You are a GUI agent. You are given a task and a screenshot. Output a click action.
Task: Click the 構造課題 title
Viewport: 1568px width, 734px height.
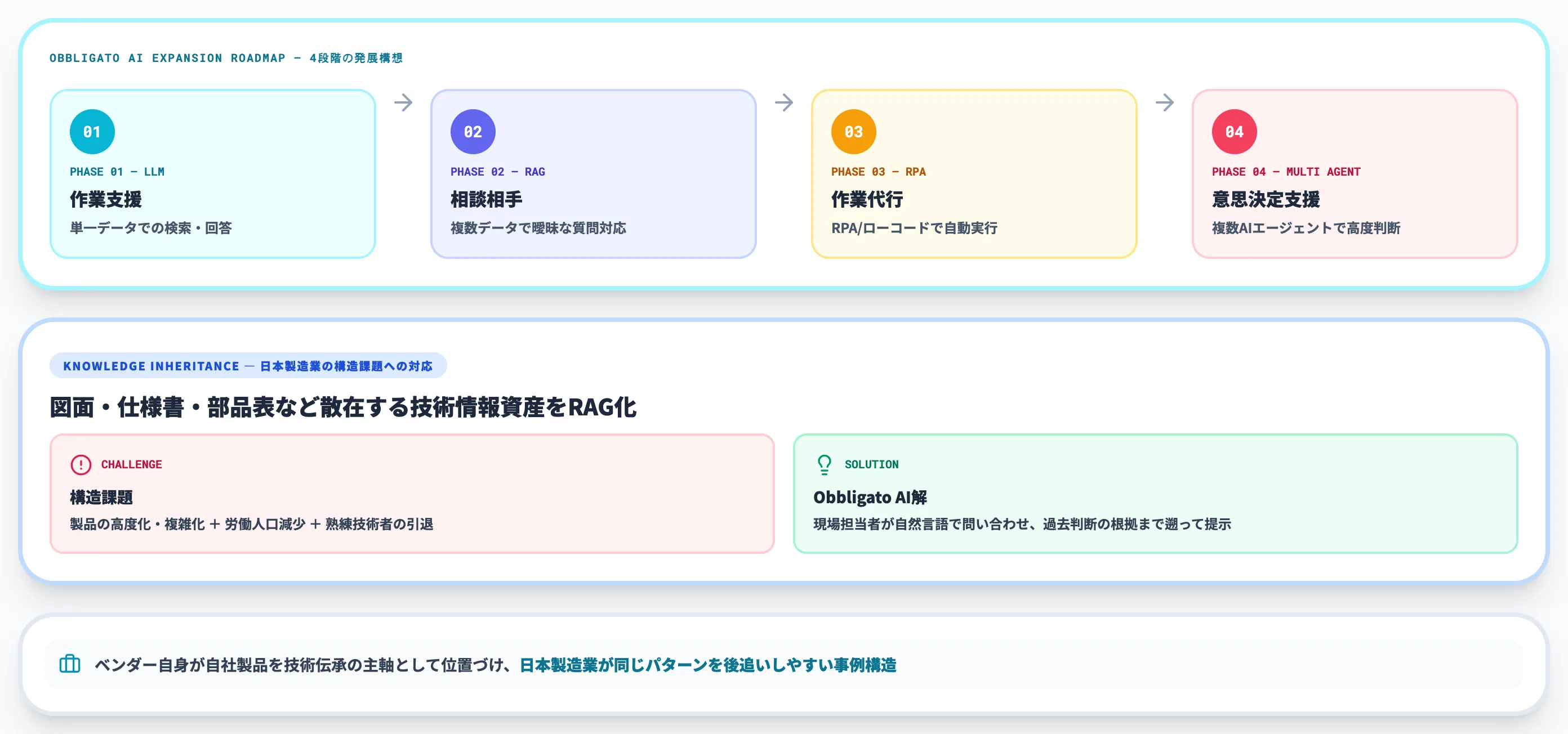(101, 498)
